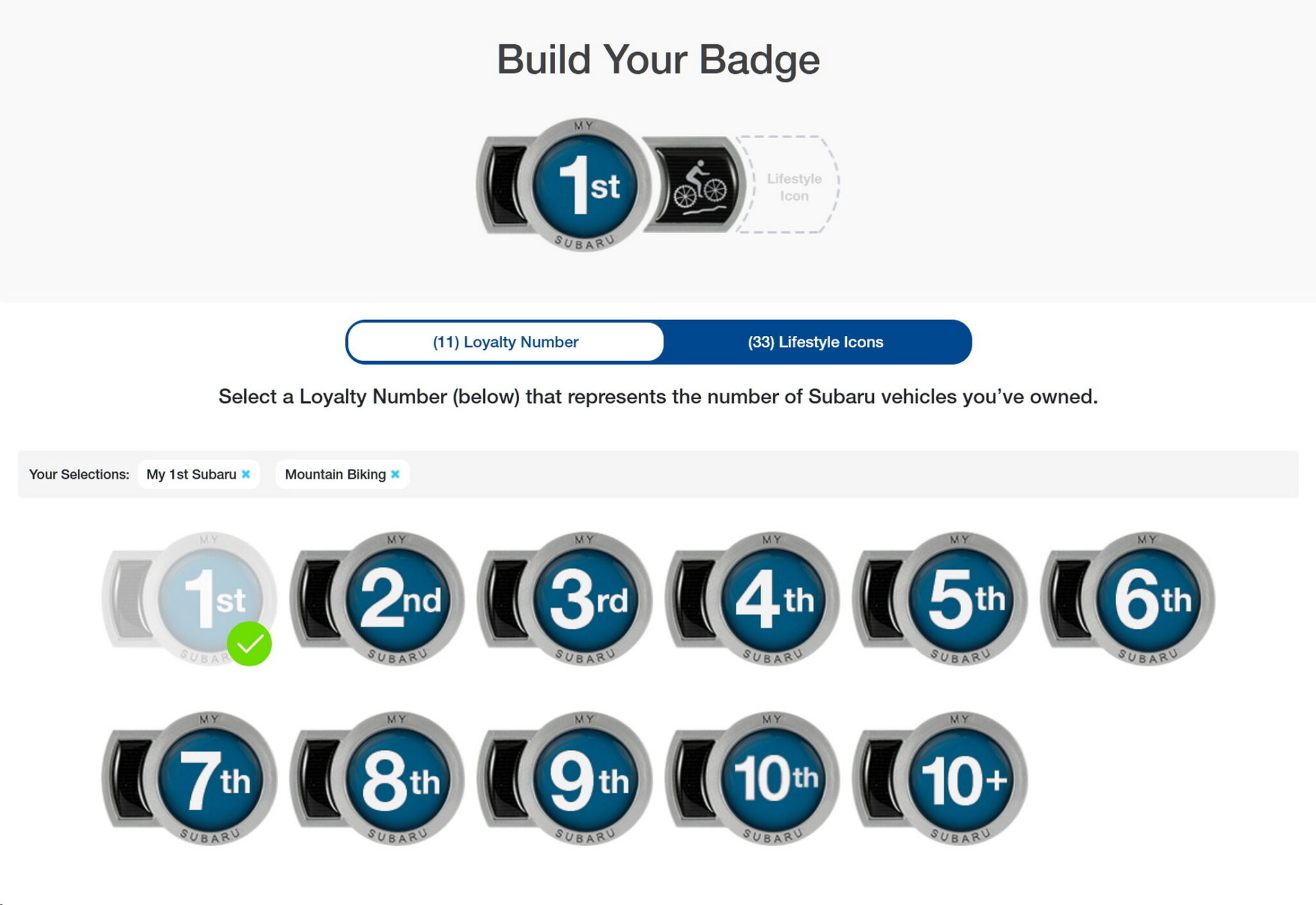
Task: Select the 5th loyalty badge
Action: tap(961, 599)
